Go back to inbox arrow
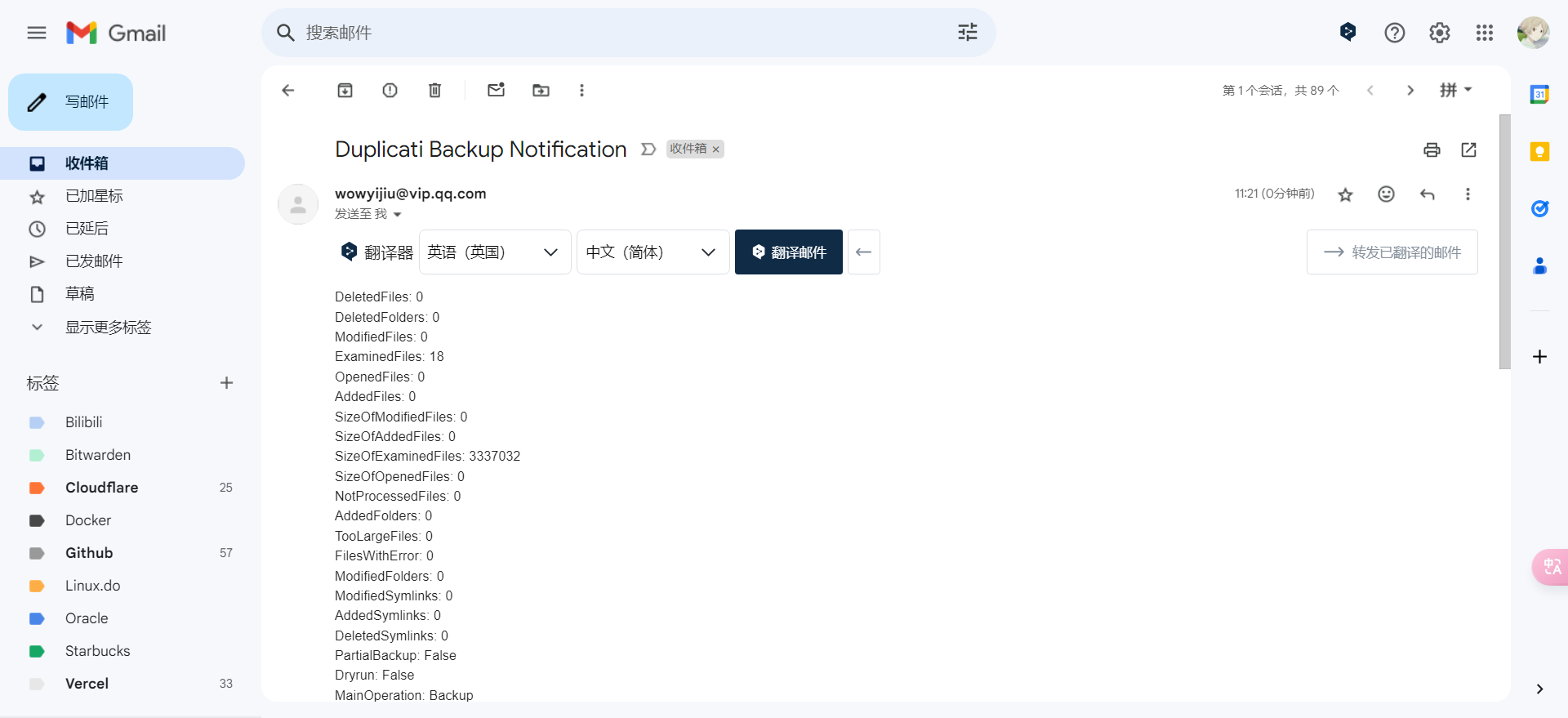The image size is (1568, 718). tap(287, 90)
